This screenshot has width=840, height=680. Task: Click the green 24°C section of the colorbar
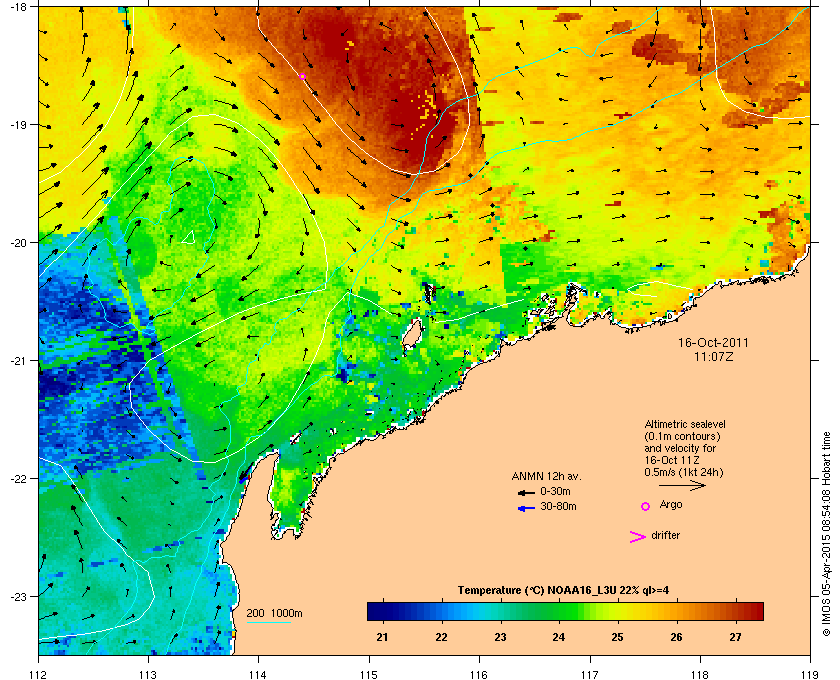pos(559,611)
